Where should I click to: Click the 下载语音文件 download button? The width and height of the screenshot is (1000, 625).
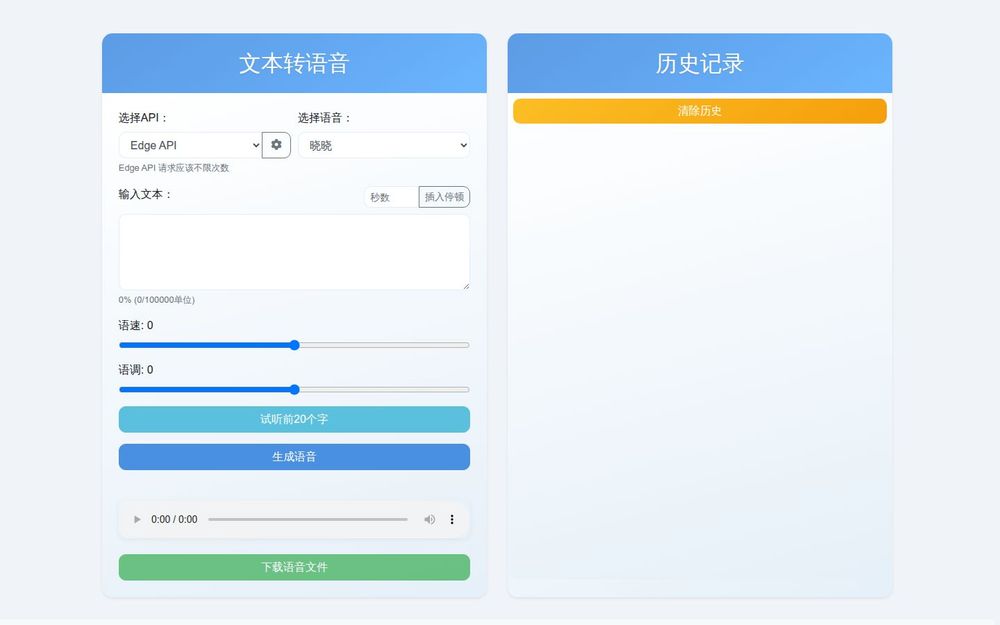click(293, 567)
